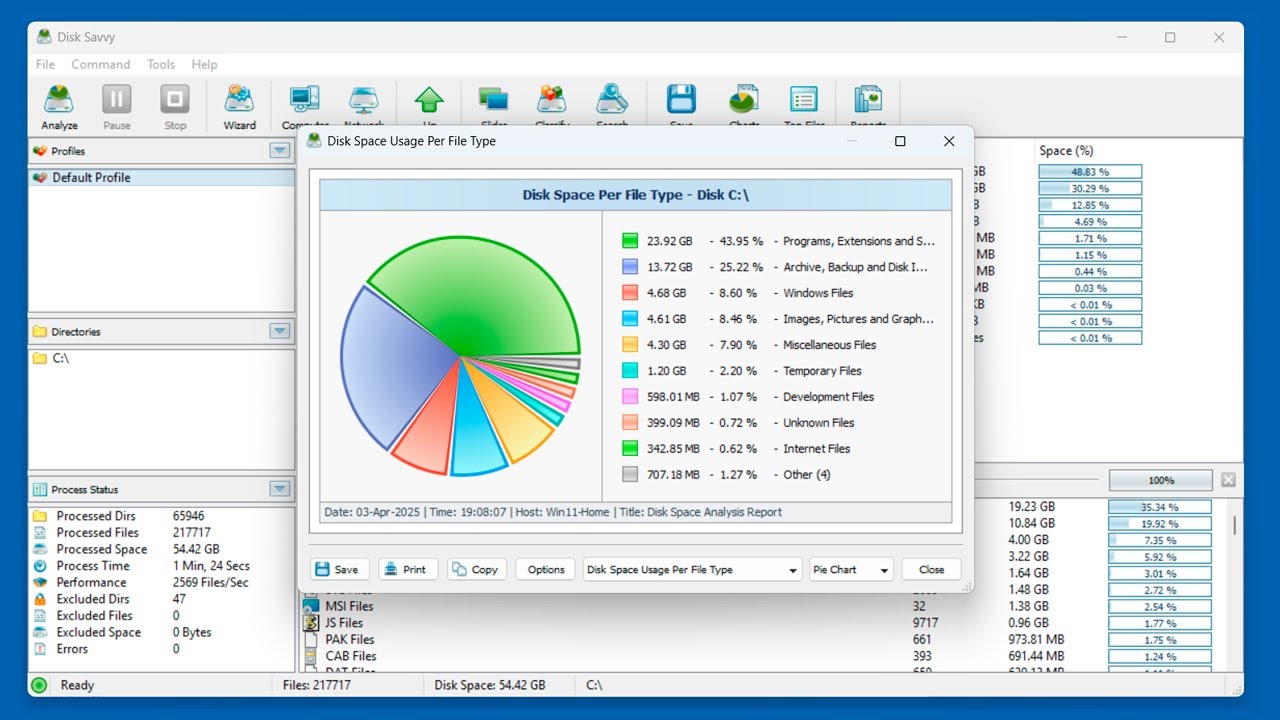
Task: Click the Save floppy toolbar icon
Action: (681, 100)
